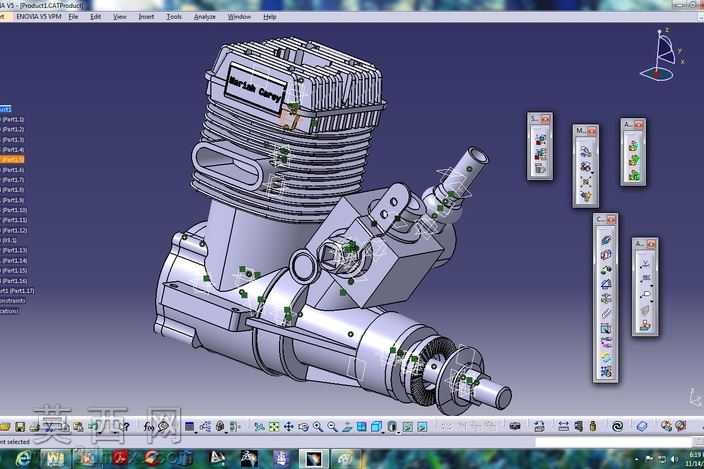
Task: Select the Fix Together constraint tool
Action: (606, 313)
